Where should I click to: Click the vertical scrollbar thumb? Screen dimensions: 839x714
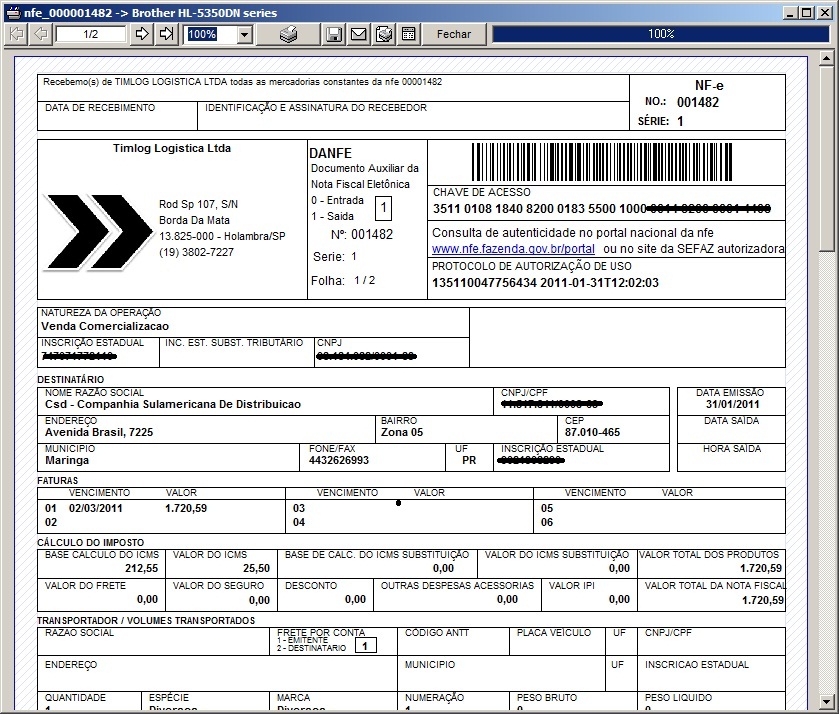pos(826,158)
